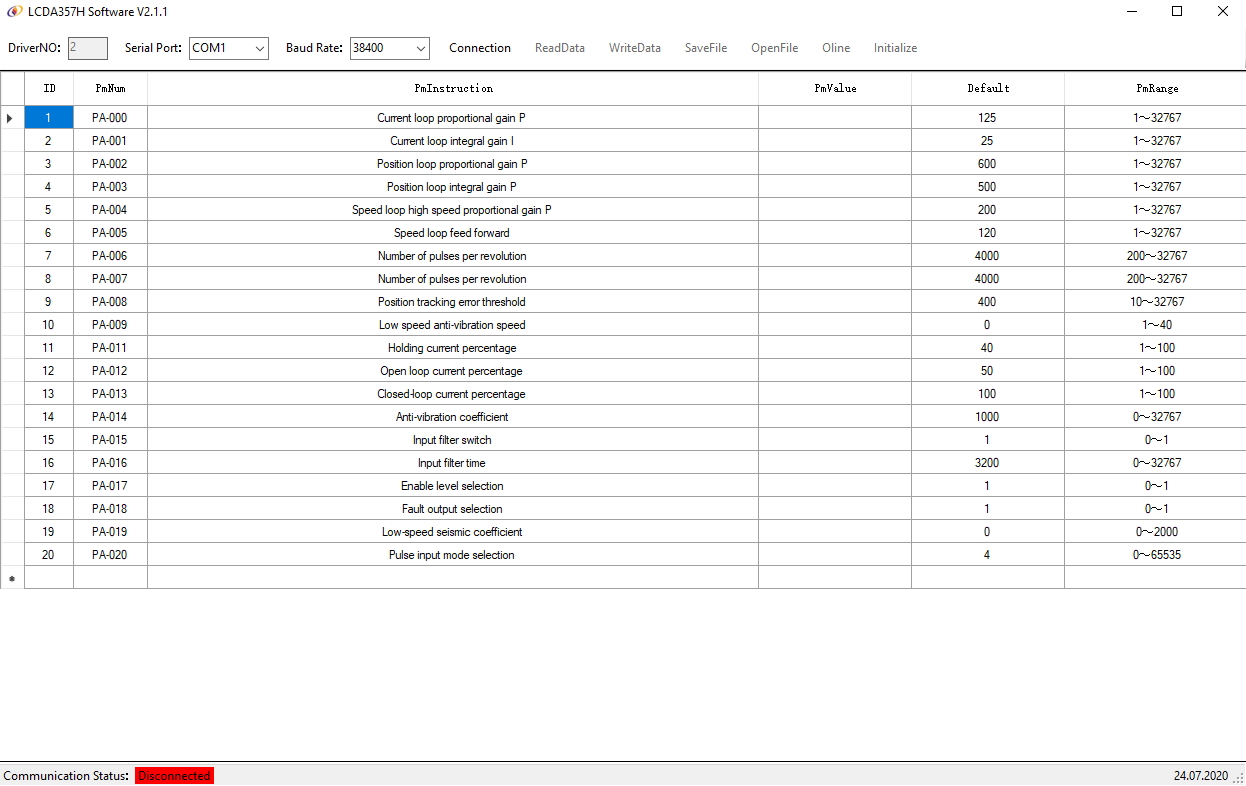Select PA-006 cell
Viewport: 1246px width, 786px height.
click(x=110, y=256)
